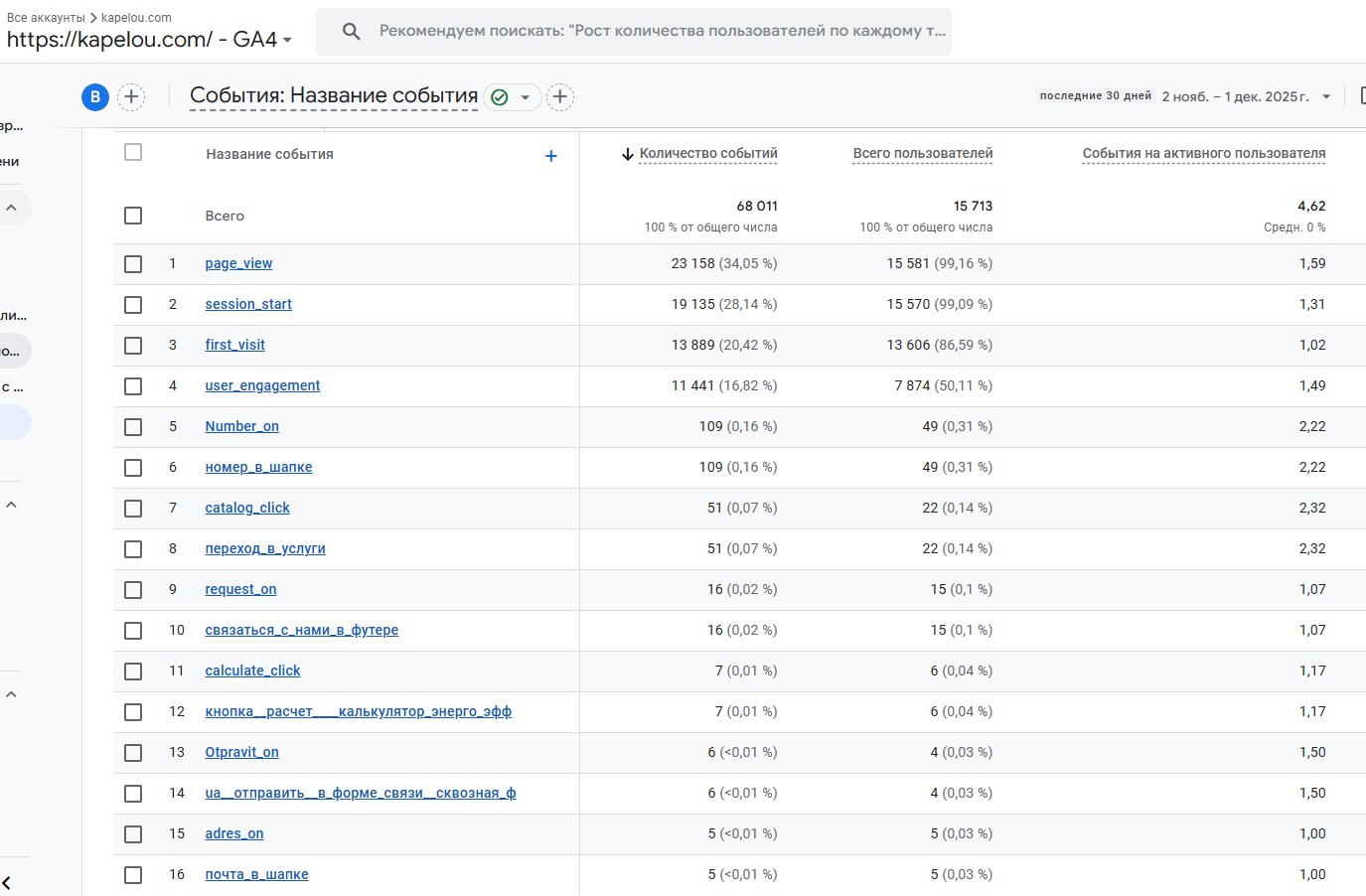
Task: Click the search input field
Action: click(x=661, y=32)
